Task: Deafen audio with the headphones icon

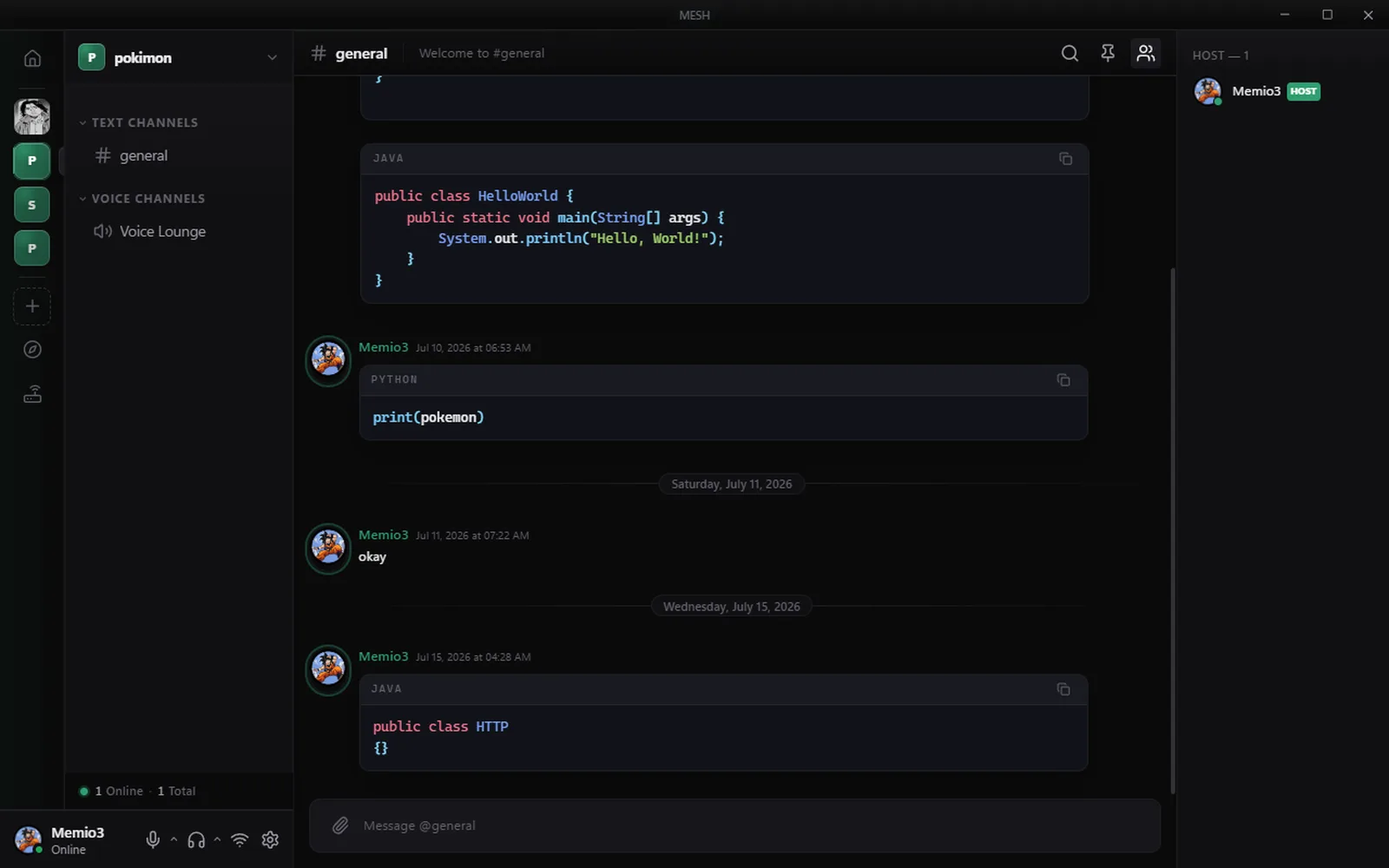Action: [x=196, y=839]
